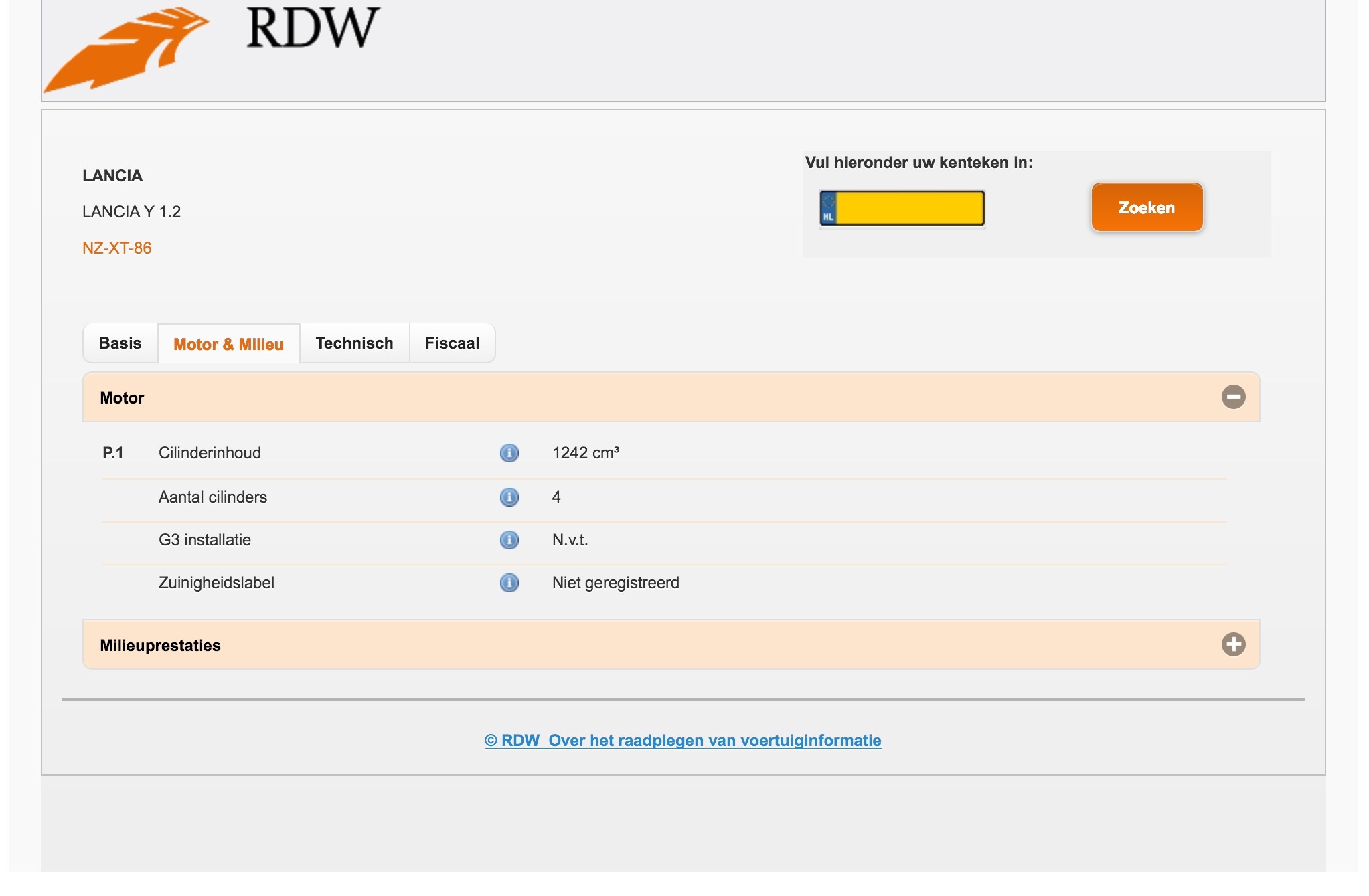The height and width of the screenshot is (896, 1369).
Task: Click the Milieuprestaties section title
Action: [160, 646]
